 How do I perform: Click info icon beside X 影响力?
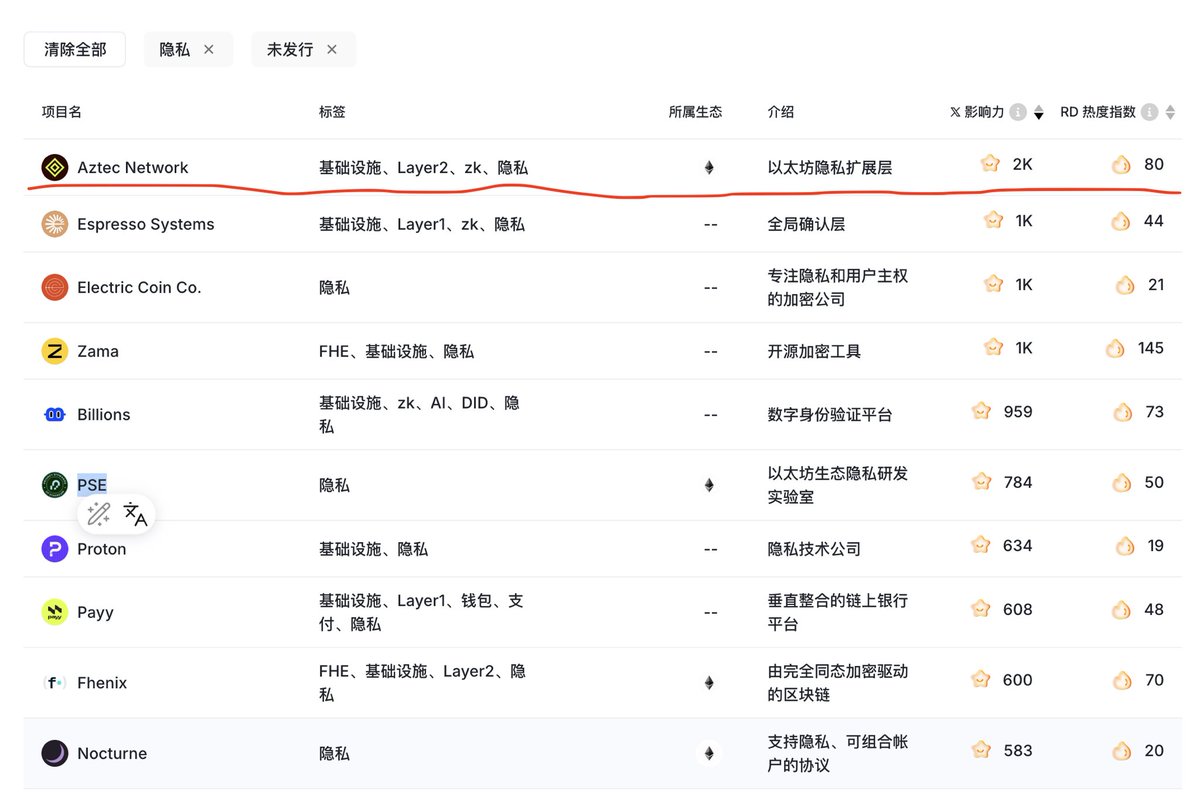coord(1018,112)
